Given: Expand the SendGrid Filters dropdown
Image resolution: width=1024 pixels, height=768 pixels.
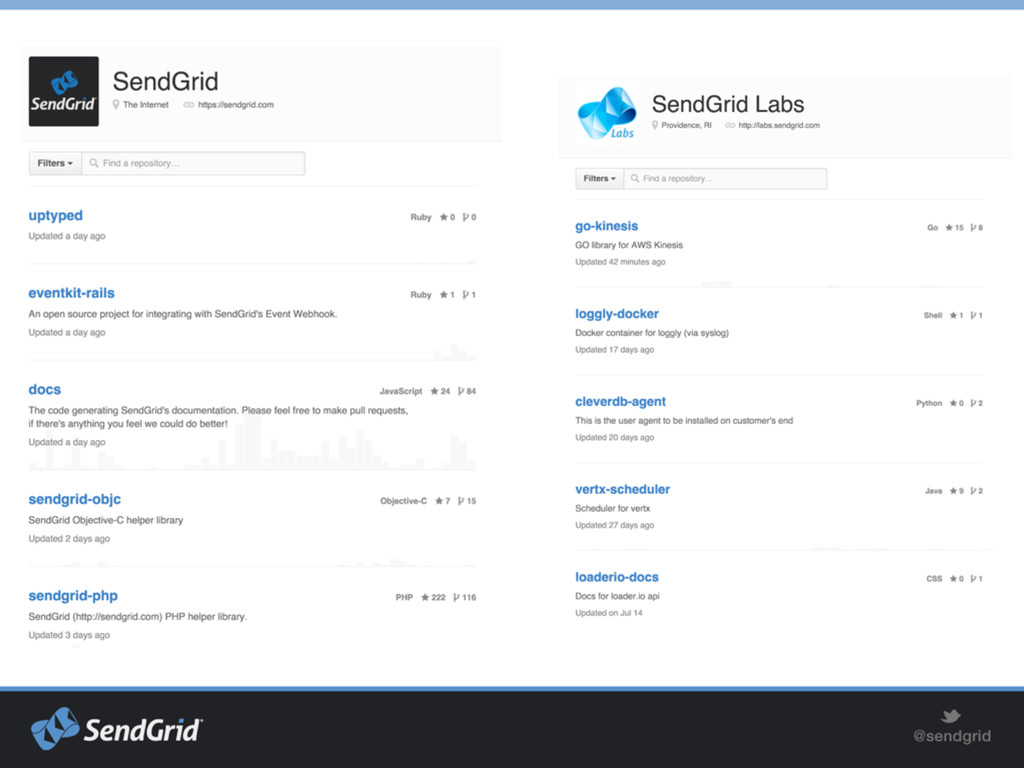Looking at the screenshot, I should pos(55,163).
